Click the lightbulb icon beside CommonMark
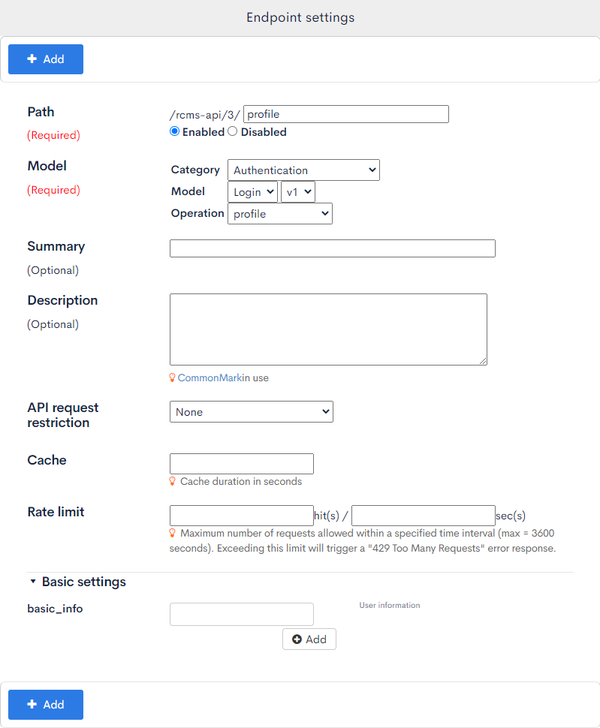Screen dimensions: 600x728 (x=172, y=377)
